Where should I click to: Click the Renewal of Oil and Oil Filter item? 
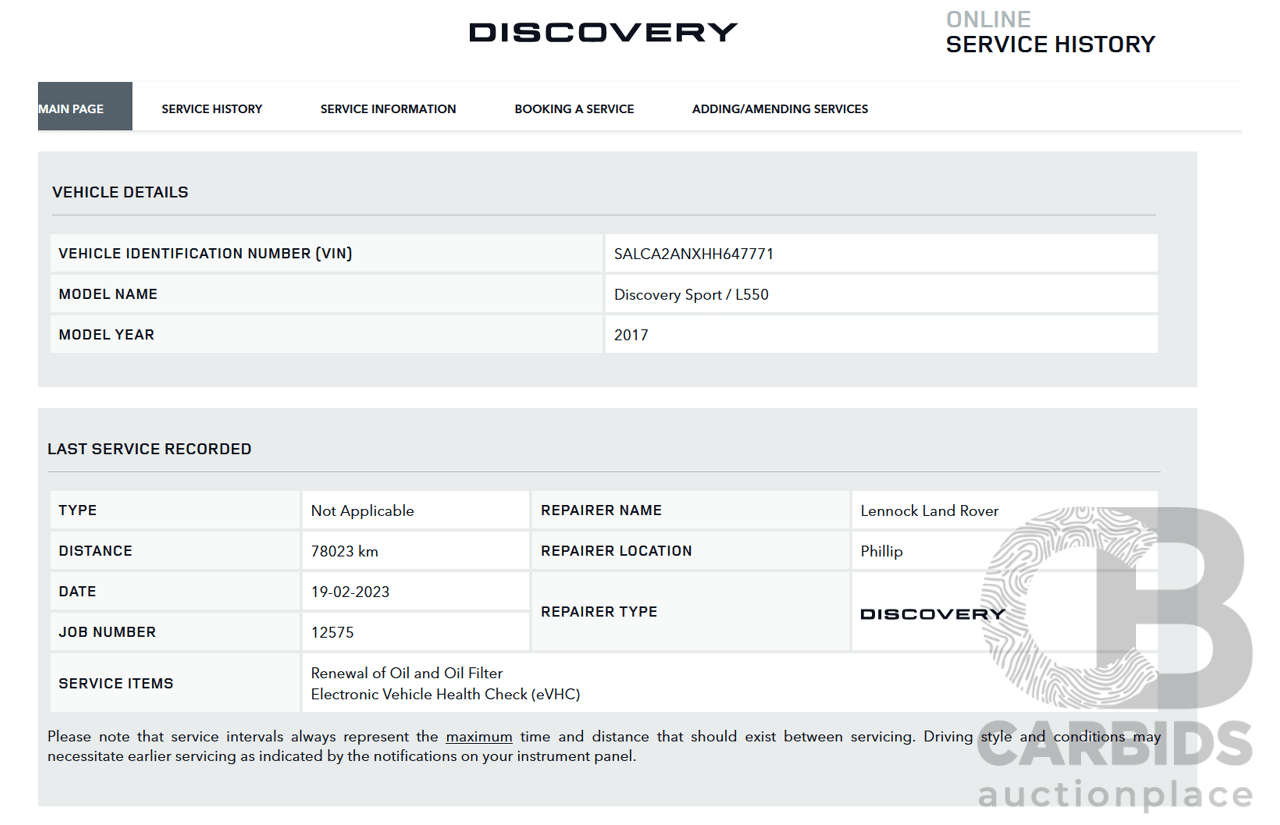pos(407,673)
